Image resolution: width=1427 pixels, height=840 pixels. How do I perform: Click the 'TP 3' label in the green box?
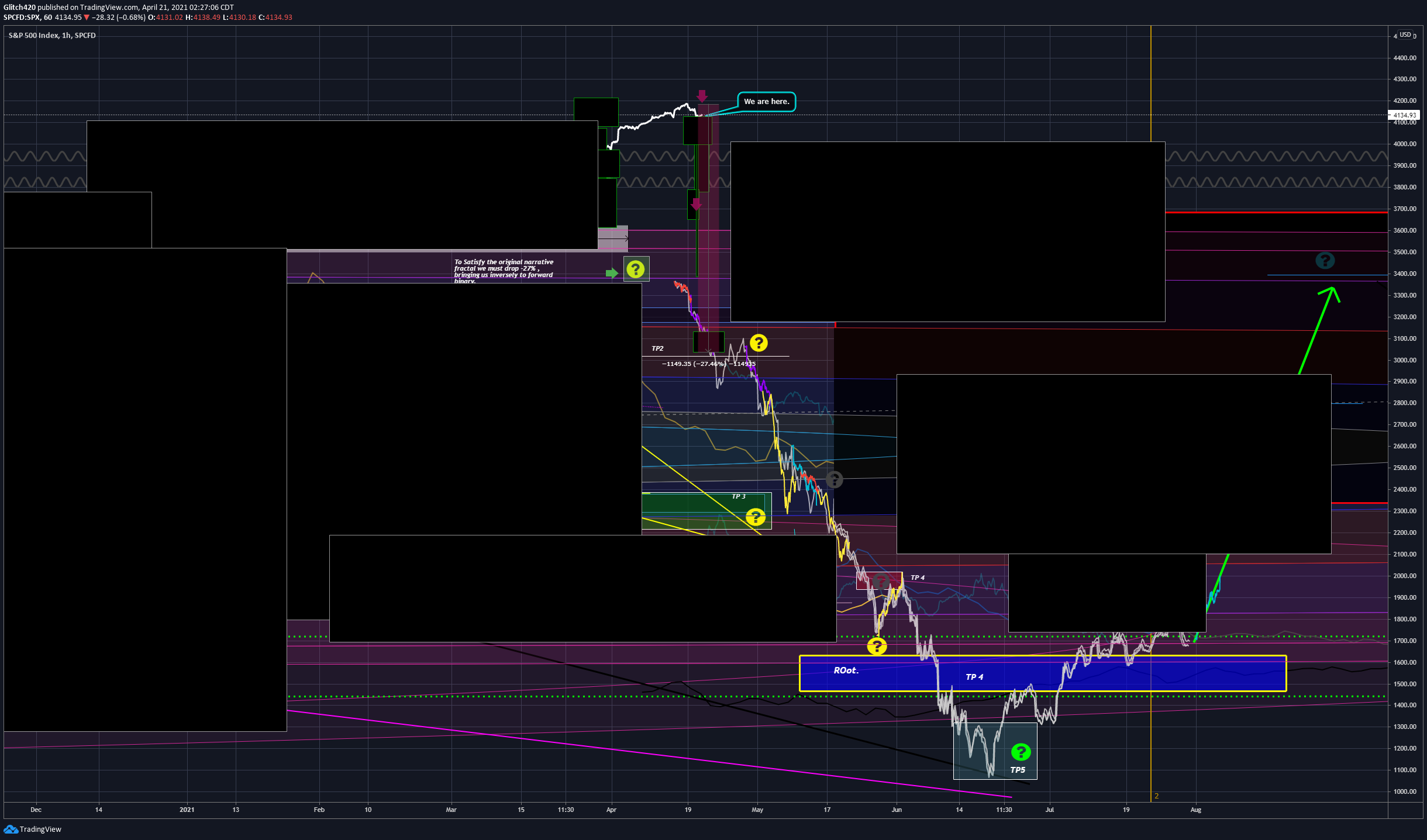click(x=739, y=496)
